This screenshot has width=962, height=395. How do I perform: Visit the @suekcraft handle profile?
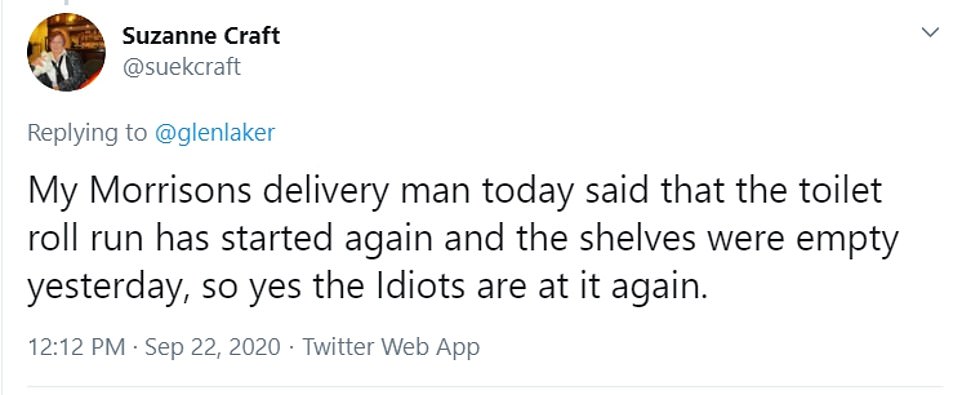click(182, 67)
